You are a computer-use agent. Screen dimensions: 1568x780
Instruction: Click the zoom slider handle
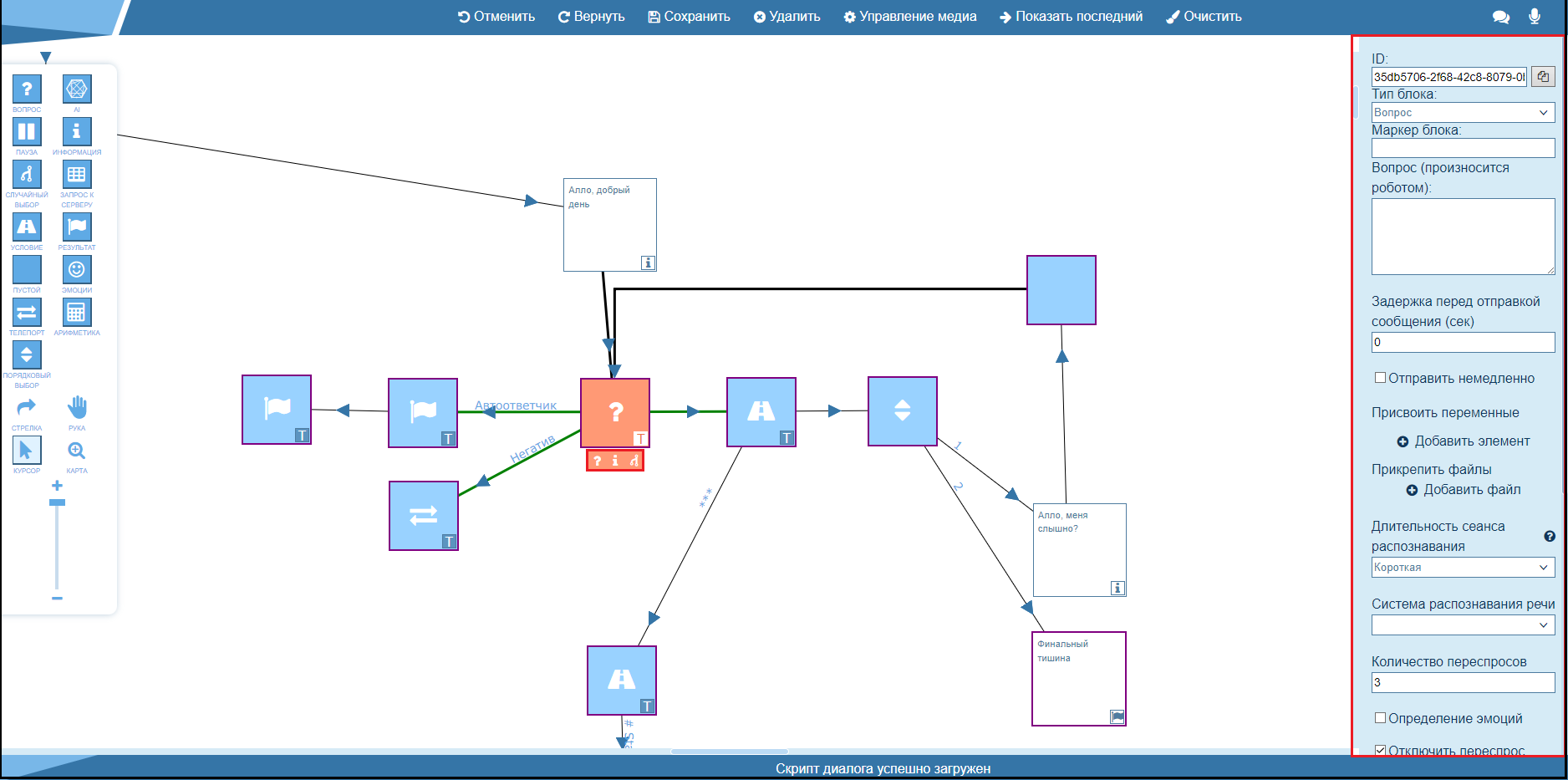click(x=57, y=502)
